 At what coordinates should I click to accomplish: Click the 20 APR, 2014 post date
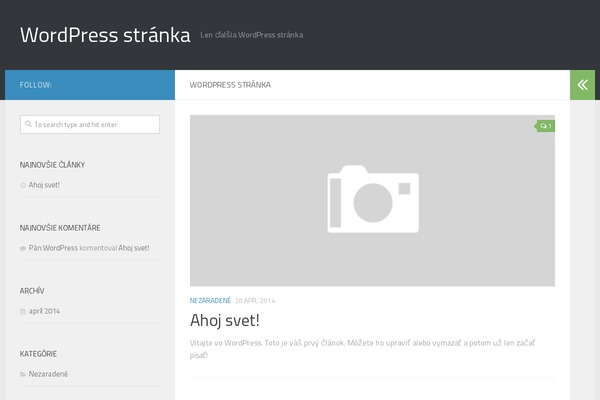click(x=255, y=301)
